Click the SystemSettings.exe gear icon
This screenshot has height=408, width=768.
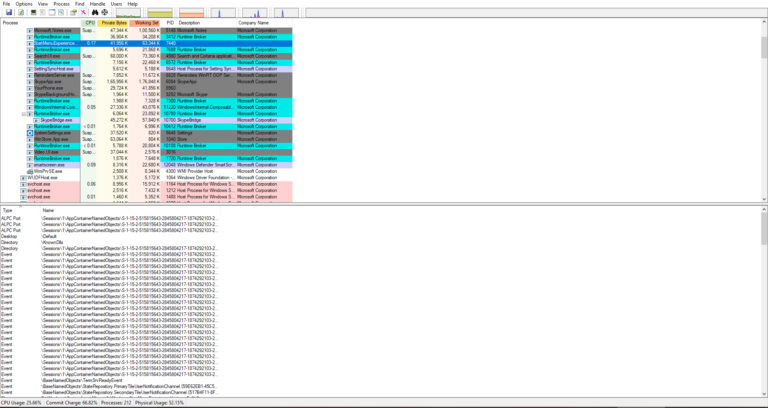(x=30, y=133)
